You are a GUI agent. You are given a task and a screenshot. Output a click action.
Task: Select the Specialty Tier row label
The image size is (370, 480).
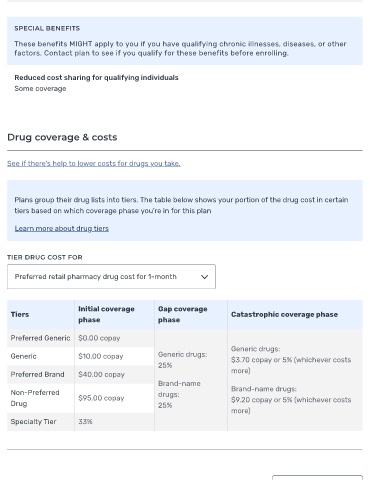33,422
